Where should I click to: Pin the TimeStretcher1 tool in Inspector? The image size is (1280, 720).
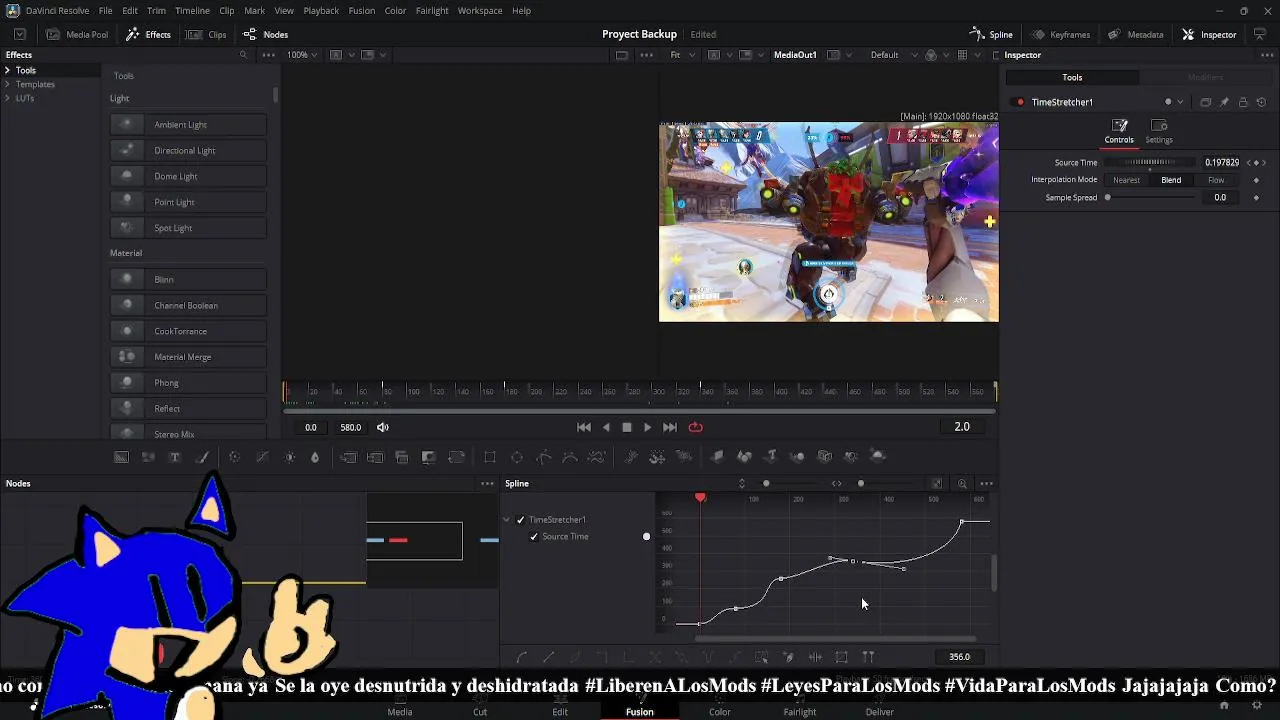(x=1224, y=102)
